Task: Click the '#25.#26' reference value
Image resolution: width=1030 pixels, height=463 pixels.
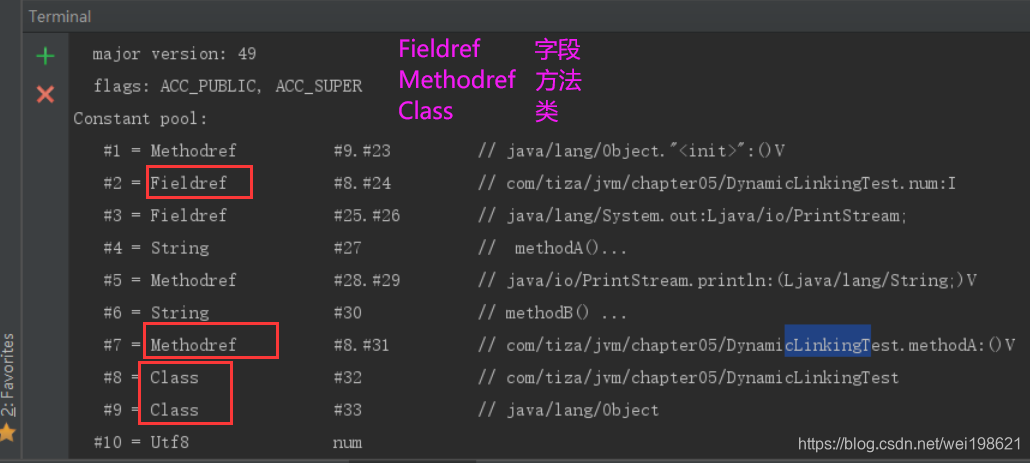Action: coord(367,215)
